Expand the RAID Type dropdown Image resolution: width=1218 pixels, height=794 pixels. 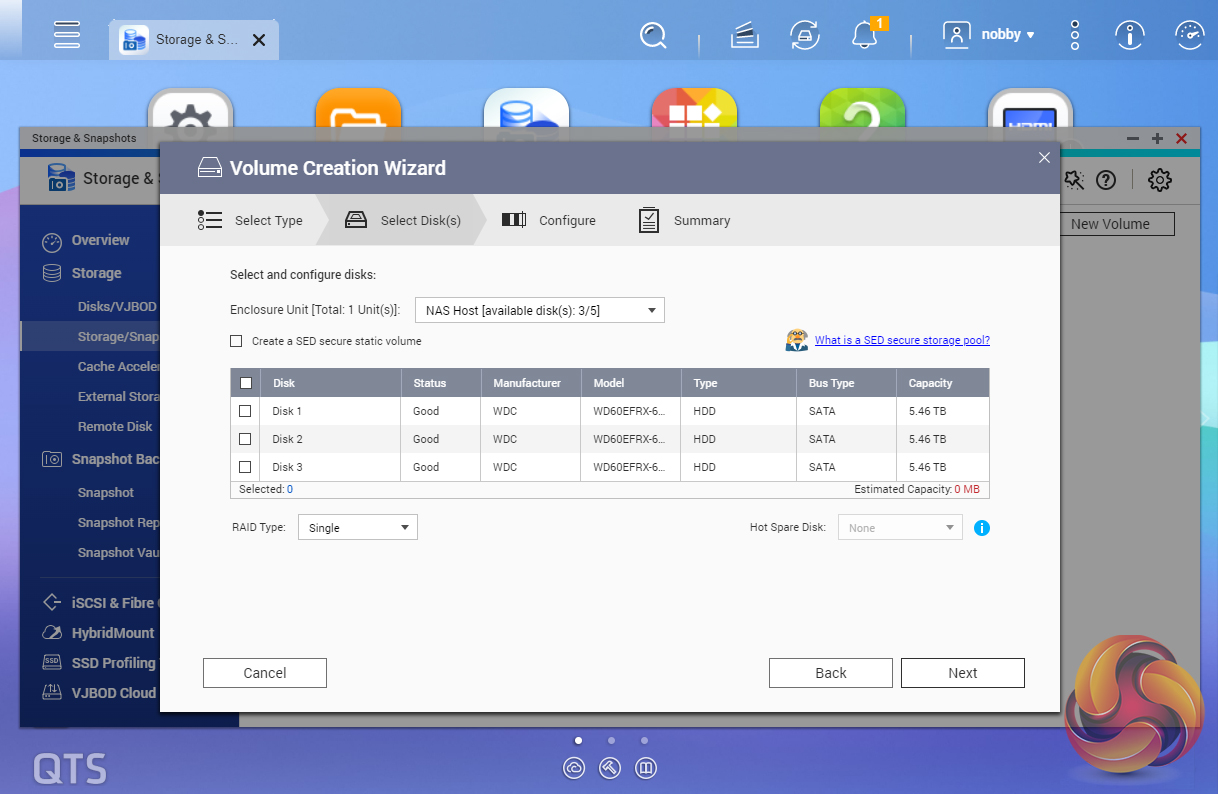tap(357, 528)
